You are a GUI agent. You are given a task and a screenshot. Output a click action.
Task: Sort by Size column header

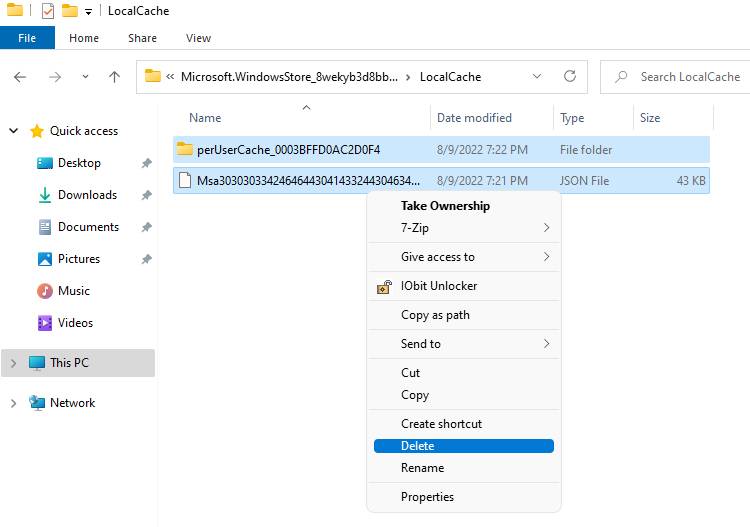tap(650, 118)
